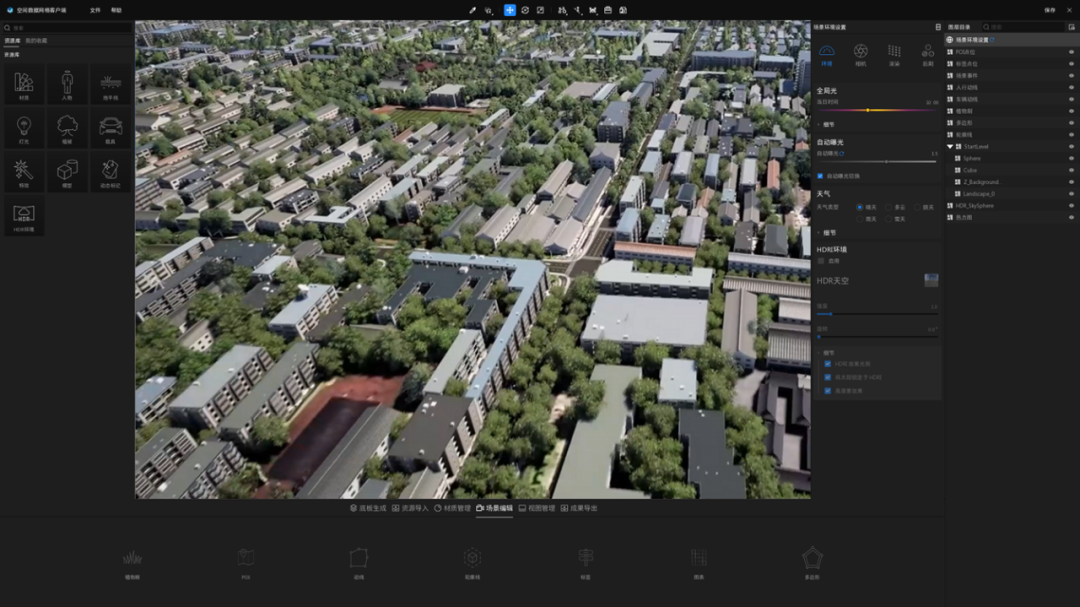Click the 保存 button
This screenshot has height=607, width=1080.
[1049, 10]
